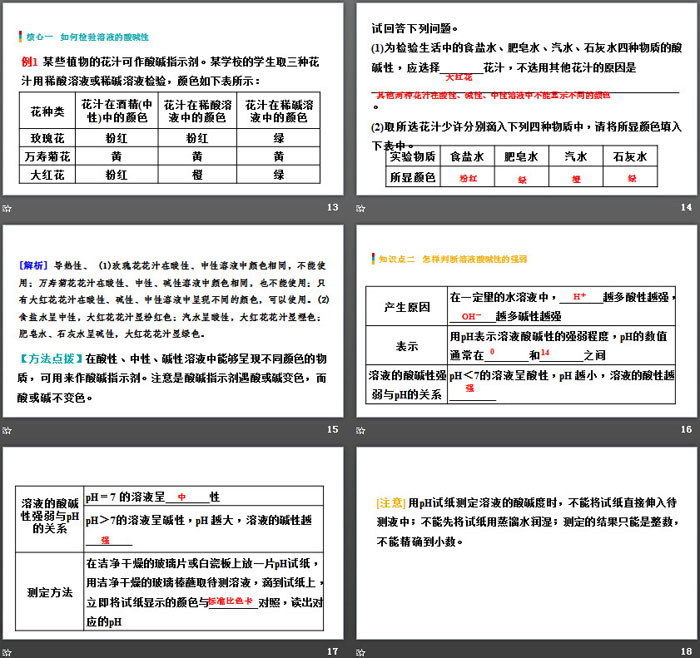This screenshot has height=658, width=700.
Task: Select slide 16 thumbnail about 知识点二
Action: coord(527,325)
